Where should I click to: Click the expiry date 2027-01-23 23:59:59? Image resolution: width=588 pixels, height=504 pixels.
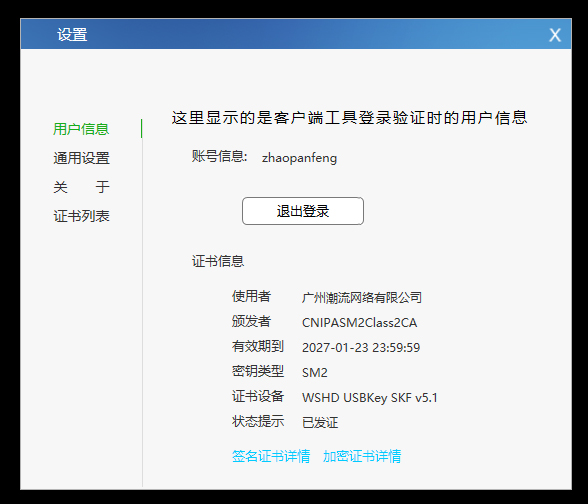tap(361, 348)
